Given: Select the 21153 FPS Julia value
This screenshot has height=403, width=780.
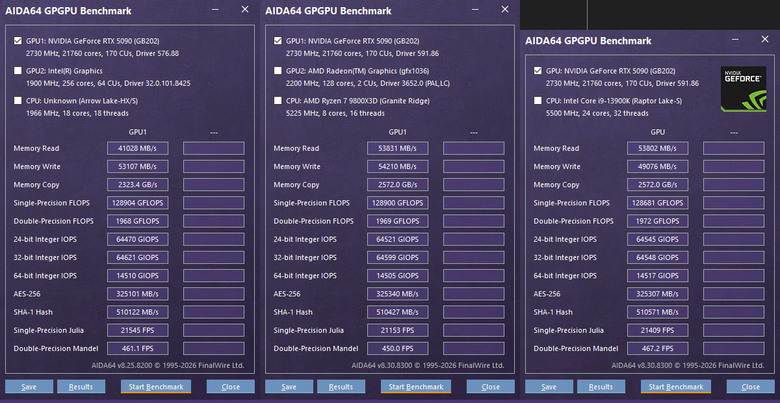Looking at the screenshot, I should 397,330.
